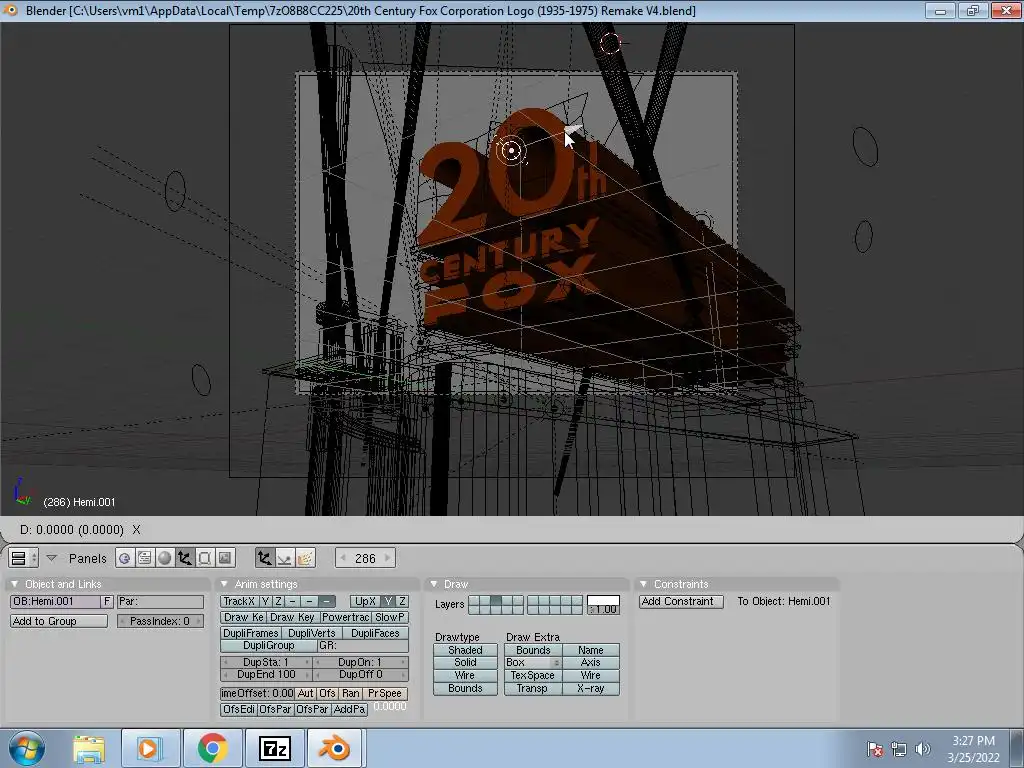Collapse the Constraints panel

click(x=643, y=584)
